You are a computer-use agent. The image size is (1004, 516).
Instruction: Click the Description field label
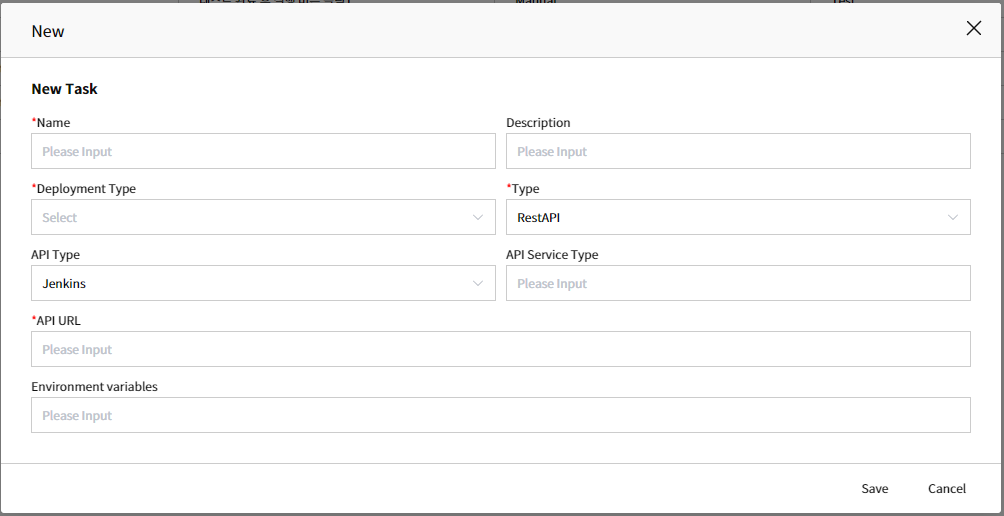tap(538, 123)
